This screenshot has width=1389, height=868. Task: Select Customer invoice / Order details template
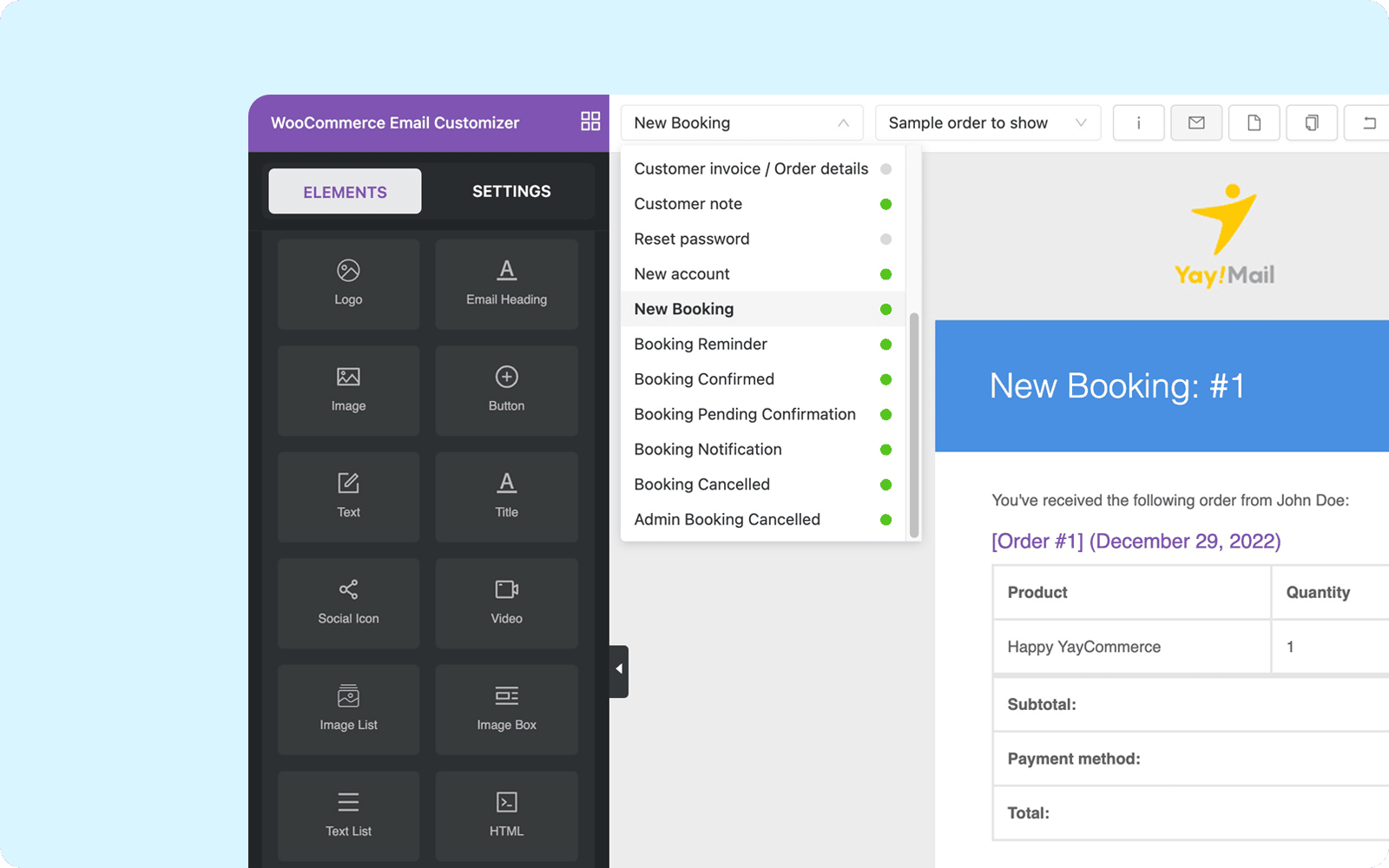[x=763, y=168]
